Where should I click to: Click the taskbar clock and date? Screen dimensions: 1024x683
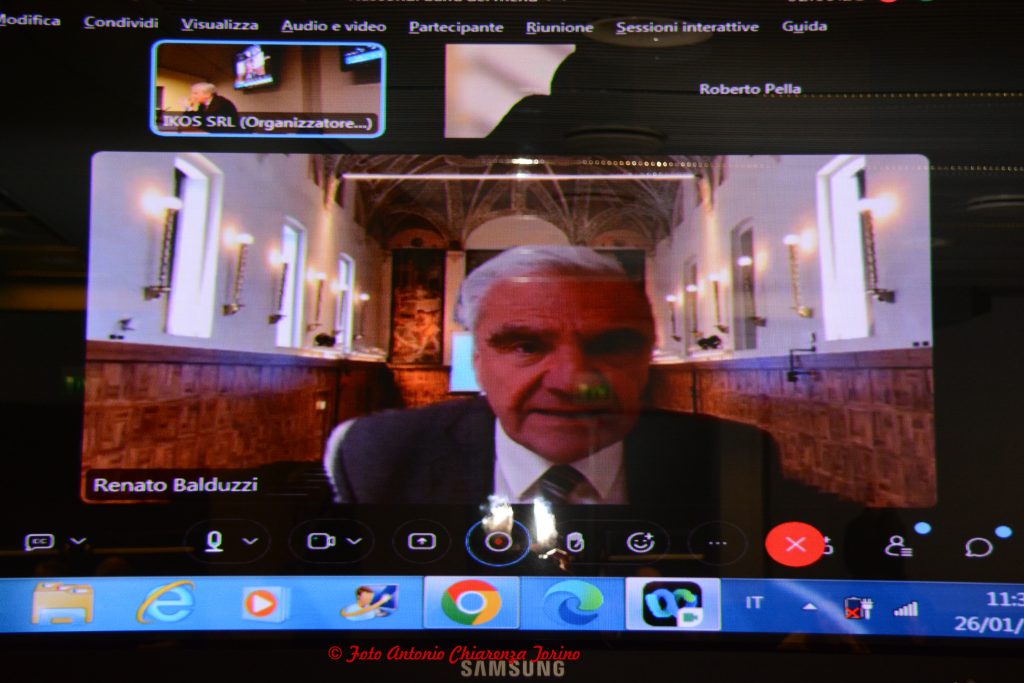[x=989, y=612]
